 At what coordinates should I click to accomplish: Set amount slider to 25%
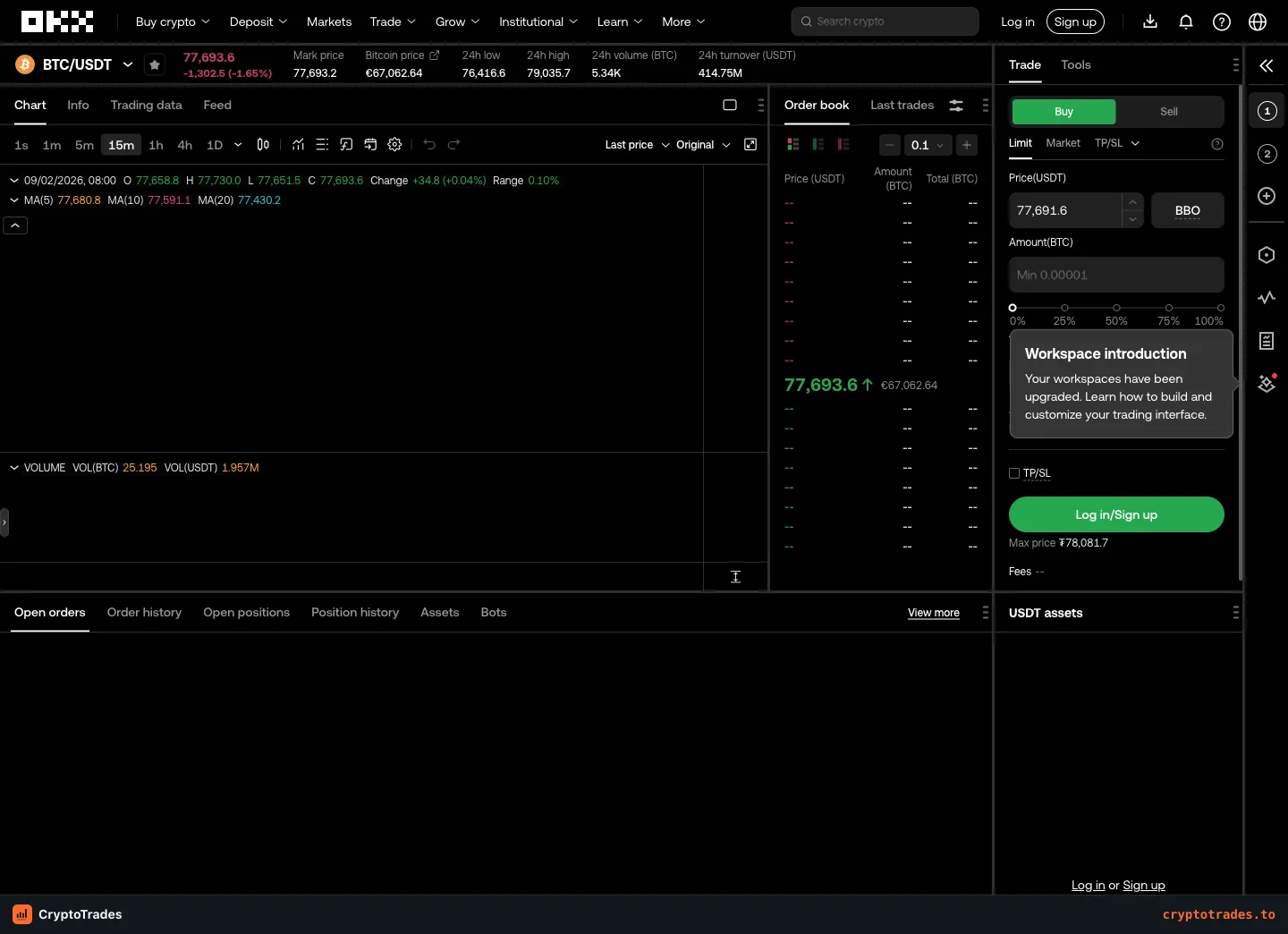pos(1064,308)
